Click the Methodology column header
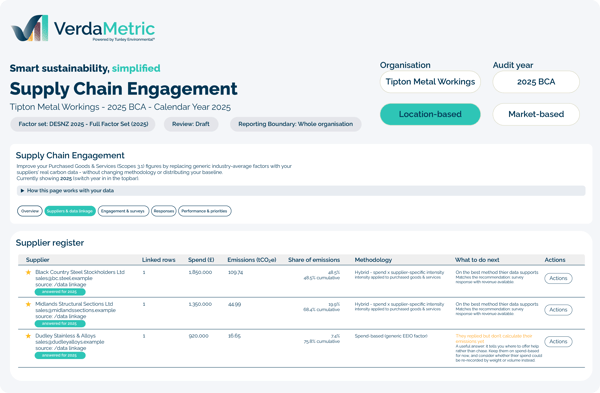The image size is (600, 393). [373, 260]
